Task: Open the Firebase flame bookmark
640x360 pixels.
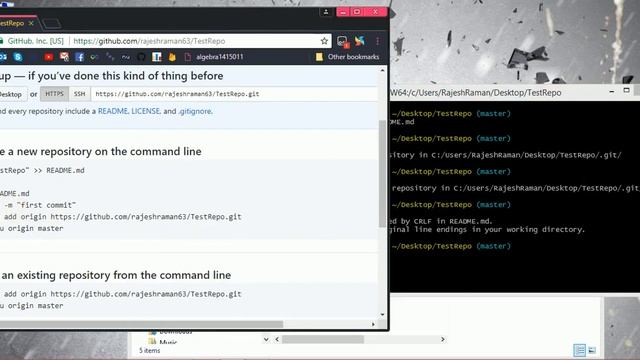Action: 172,57
